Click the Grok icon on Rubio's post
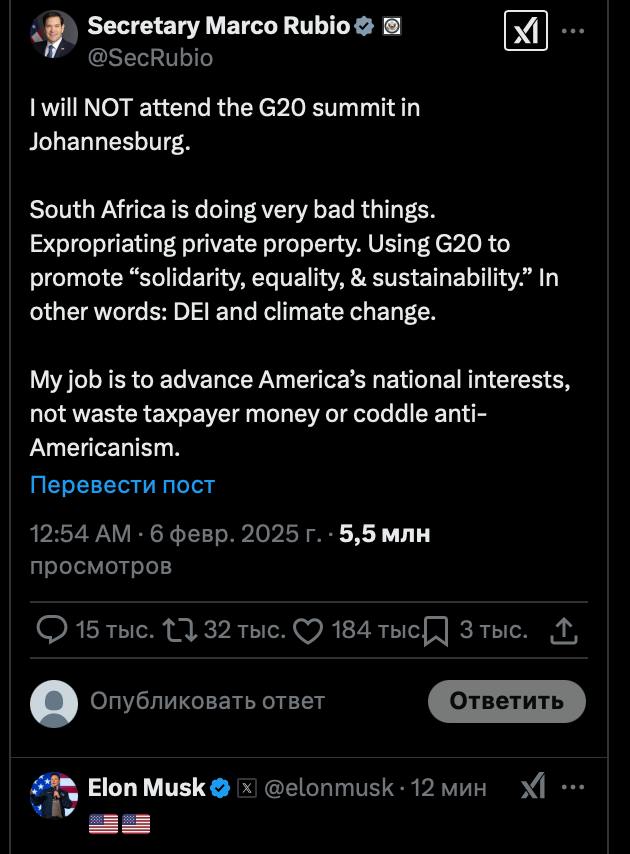The height and width of the screenshot is (854, 630). tap(525, 33)
